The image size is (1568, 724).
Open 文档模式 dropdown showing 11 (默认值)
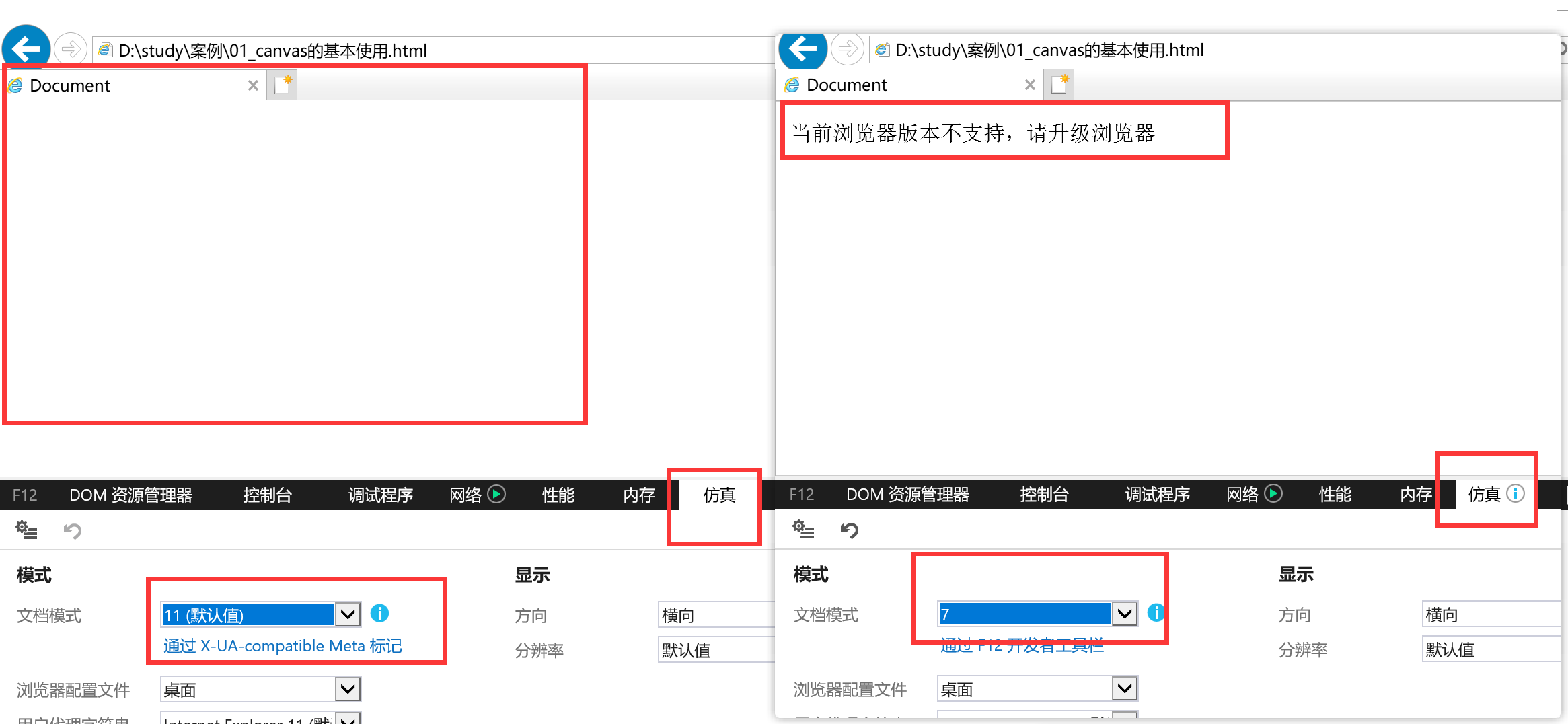tap(261, 614)
